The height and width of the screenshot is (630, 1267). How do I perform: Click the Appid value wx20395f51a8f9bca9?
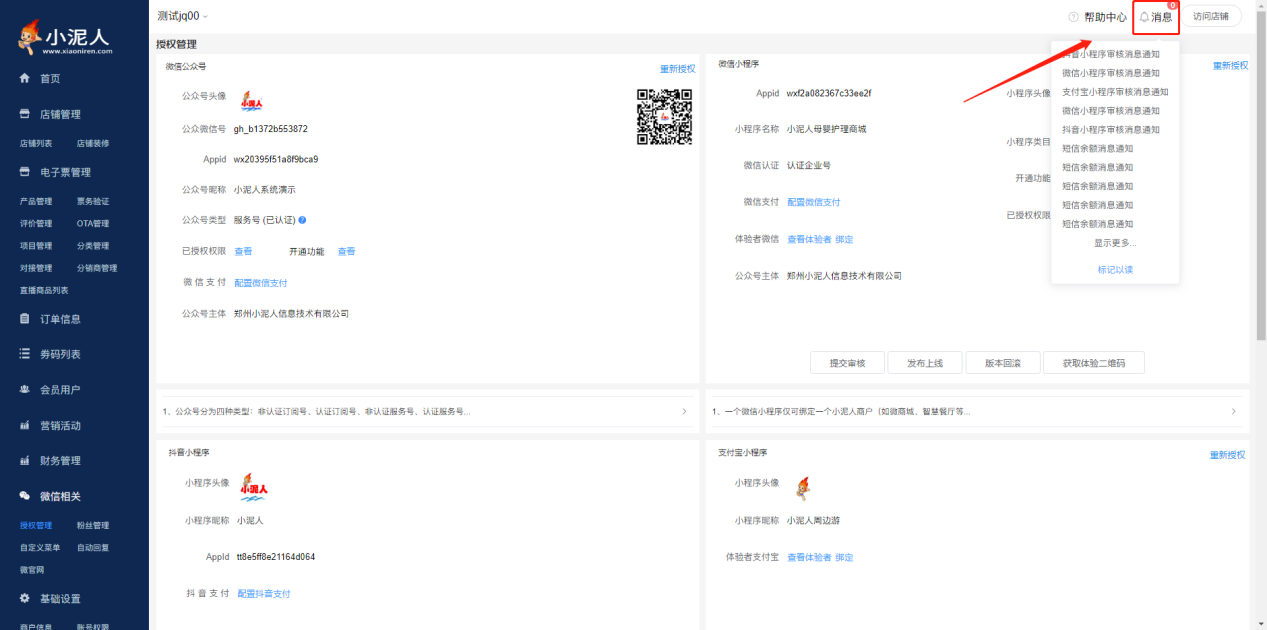(276, 159)
